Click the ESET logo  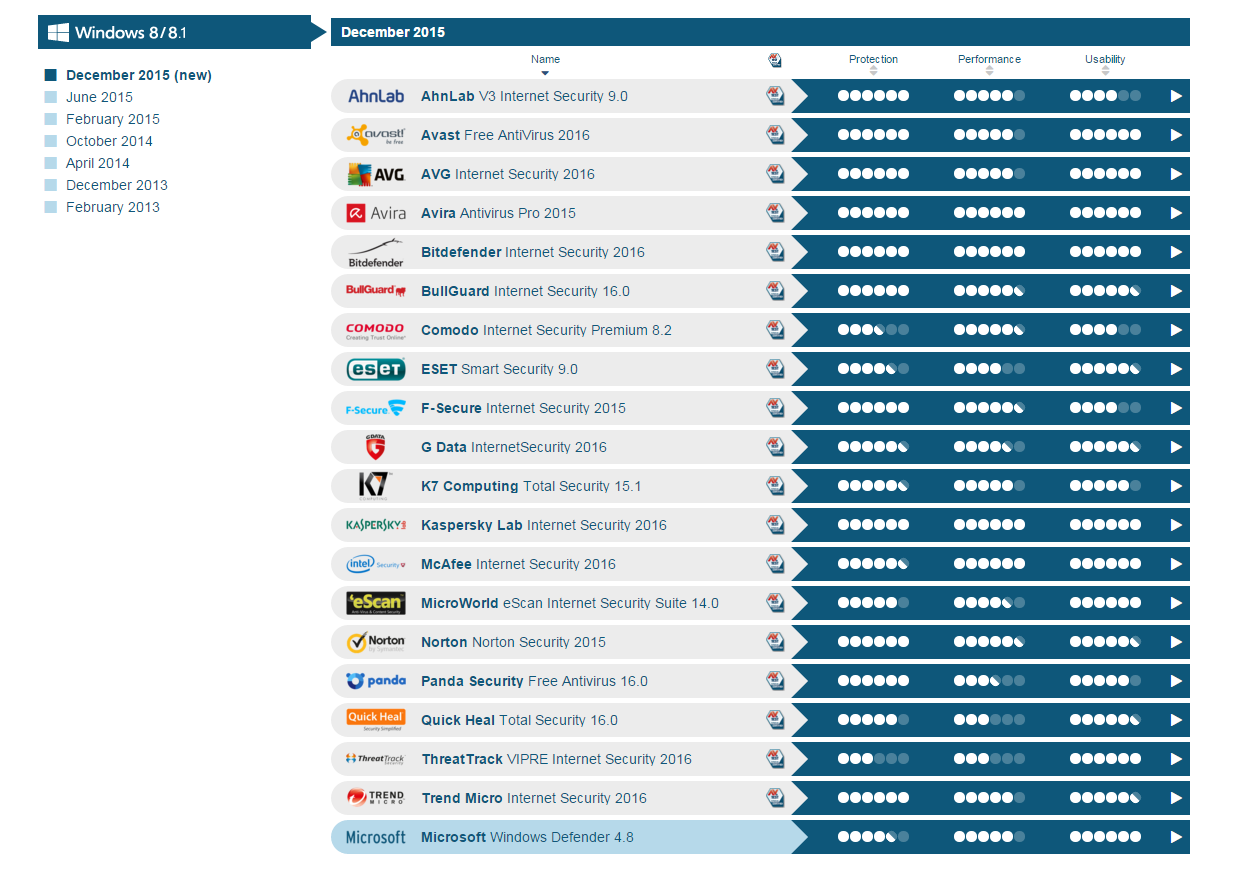pyautogui.click(x=375, y=369)
